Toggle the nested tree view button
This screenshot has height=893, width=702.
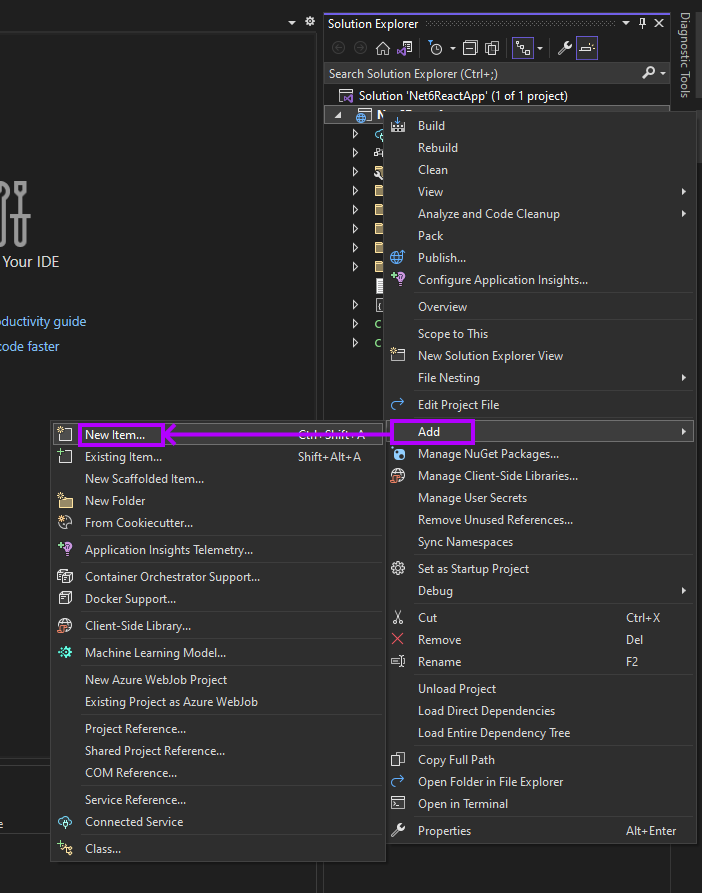[523, 48]
